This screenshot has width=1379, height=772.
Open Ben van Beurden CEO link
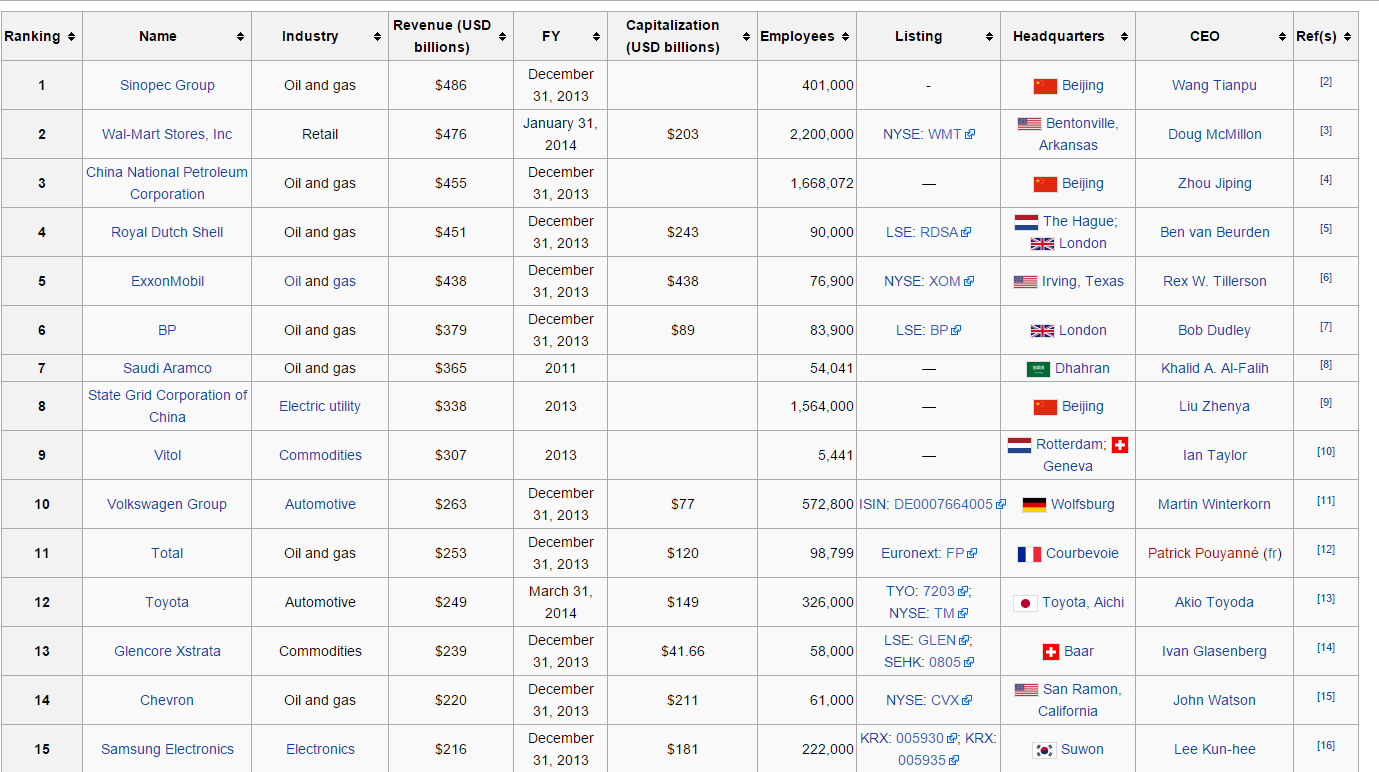point(1214,232)
